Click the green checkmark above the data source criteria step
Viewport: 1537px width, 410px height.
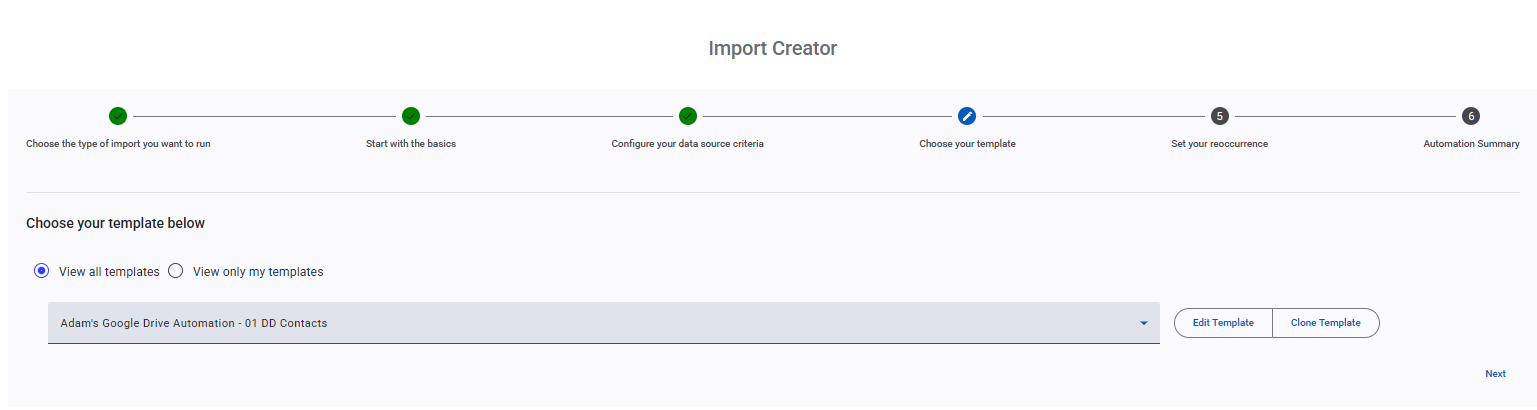687,116
